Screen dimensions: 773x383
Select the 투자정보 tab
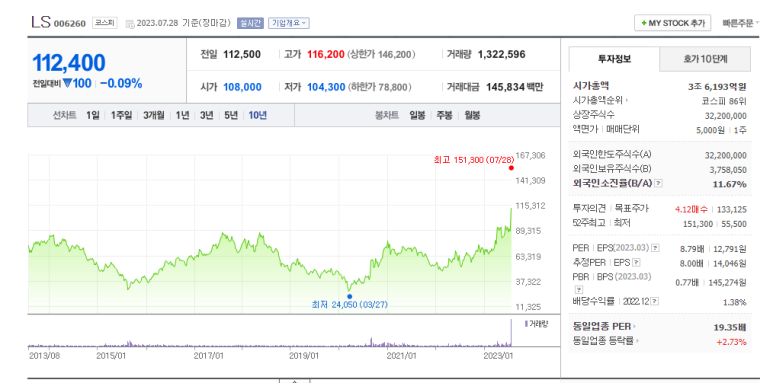[614, 59]
